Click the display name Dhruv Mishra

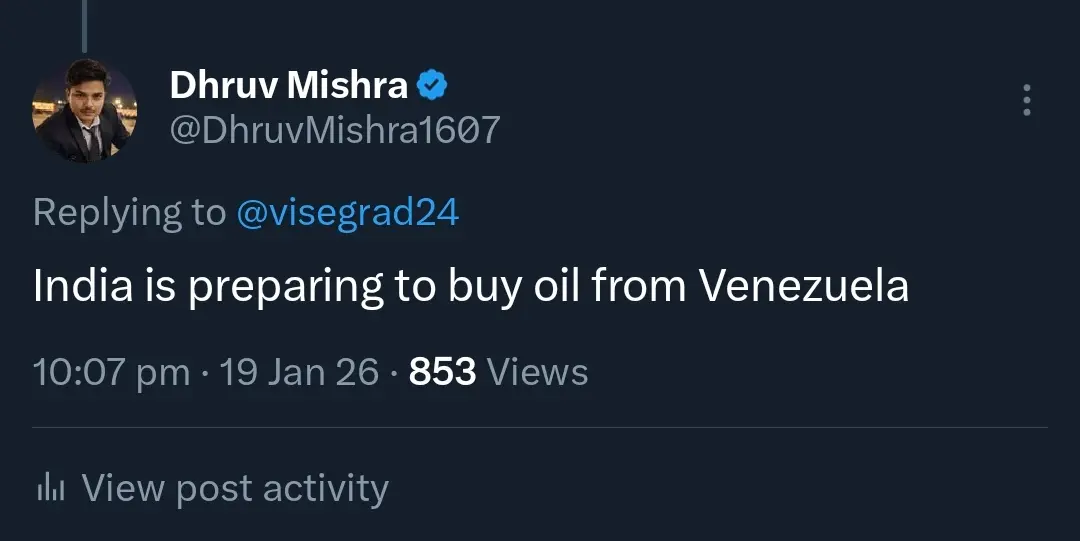click(x=289, y=86)
